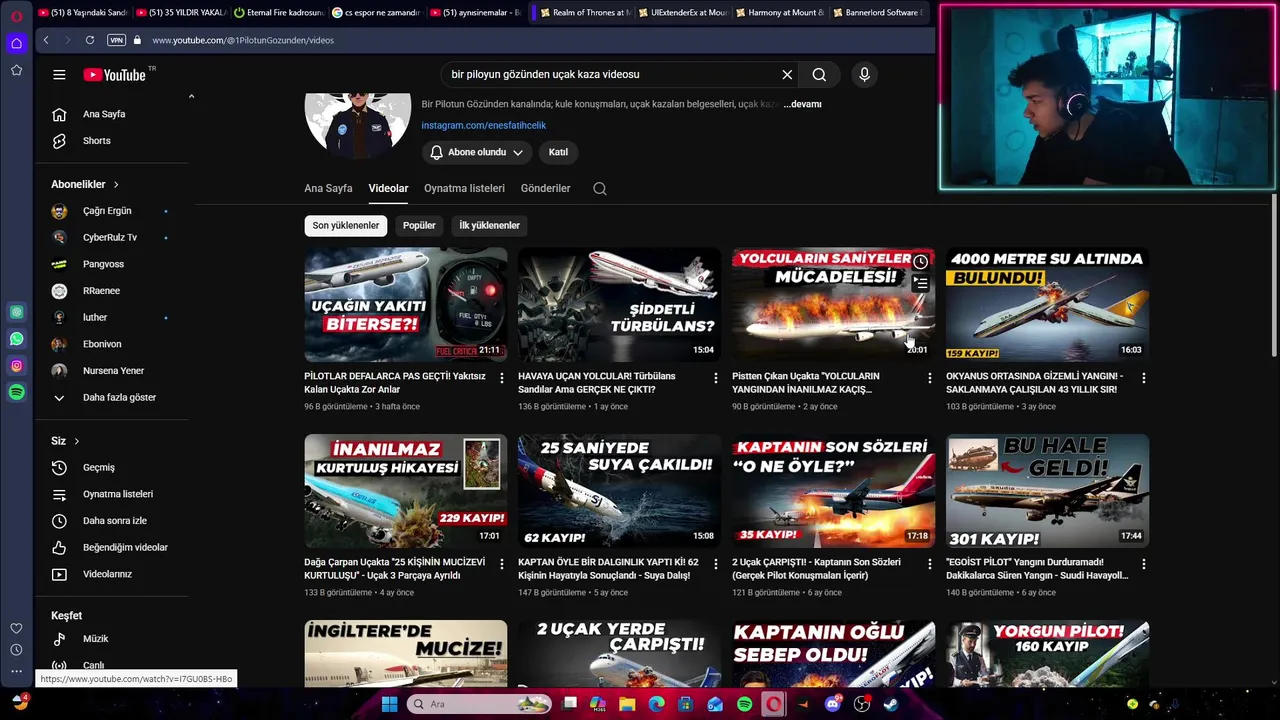Open options menu for 2 Uçak ÇARPIŞTI video
This screenshot has width=1280, height=720.
point(930,564)
